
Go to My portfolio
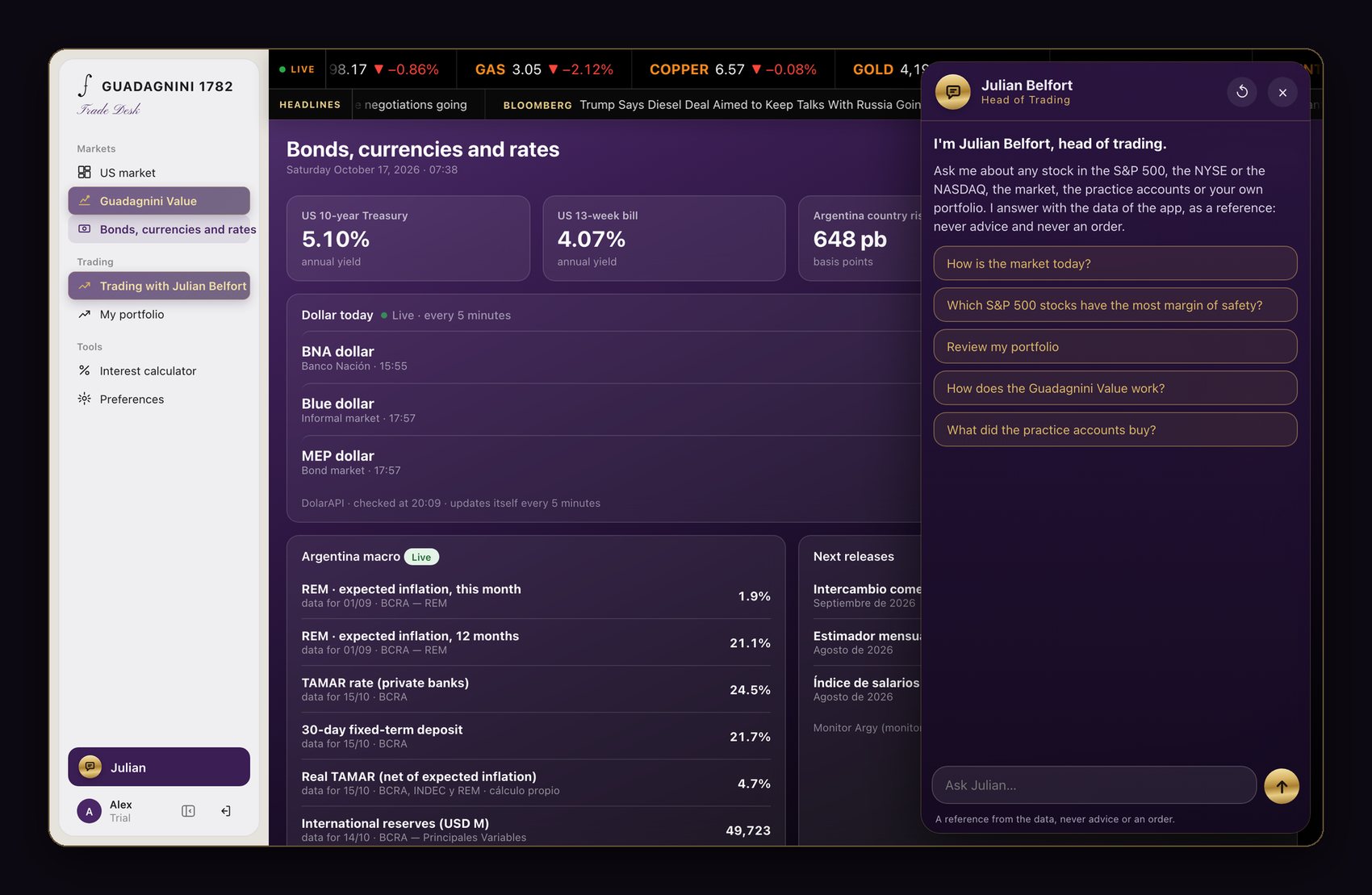coord(159,314)
